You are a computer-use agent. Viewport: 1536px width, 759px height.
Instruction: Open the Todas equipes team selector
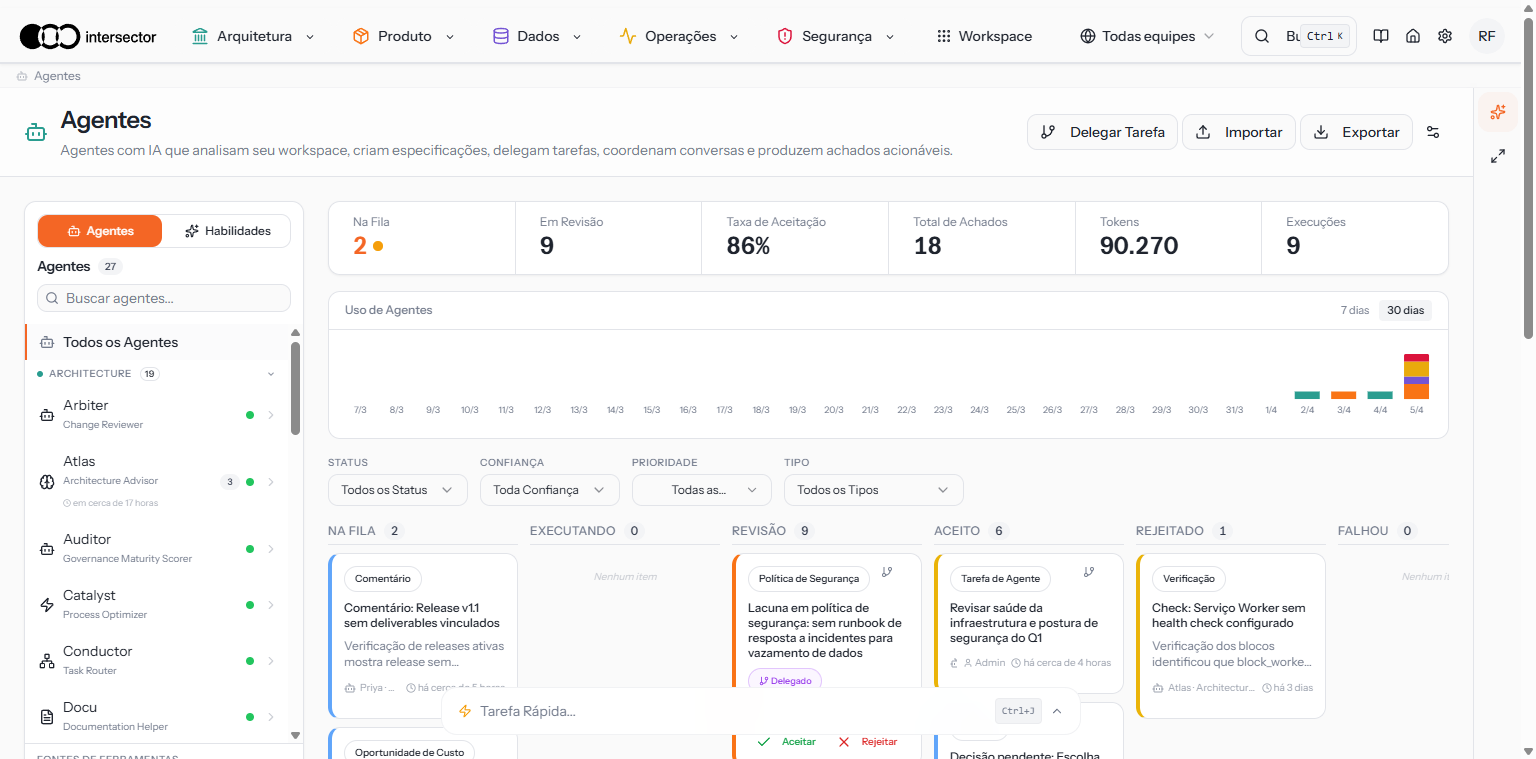pos(1147,36)
